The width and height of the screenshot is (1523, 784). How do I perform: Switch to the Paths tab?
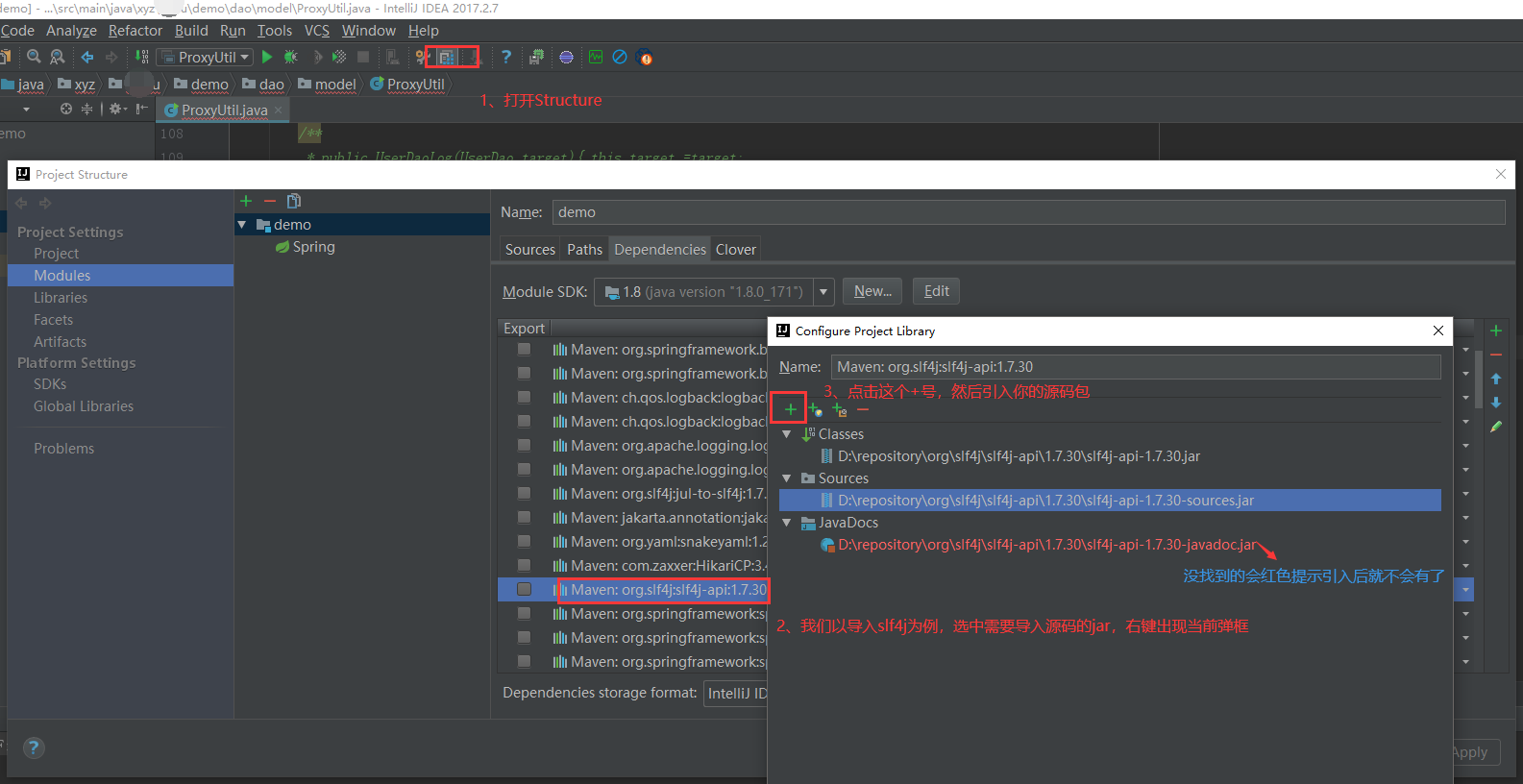[x=584, y=250]
